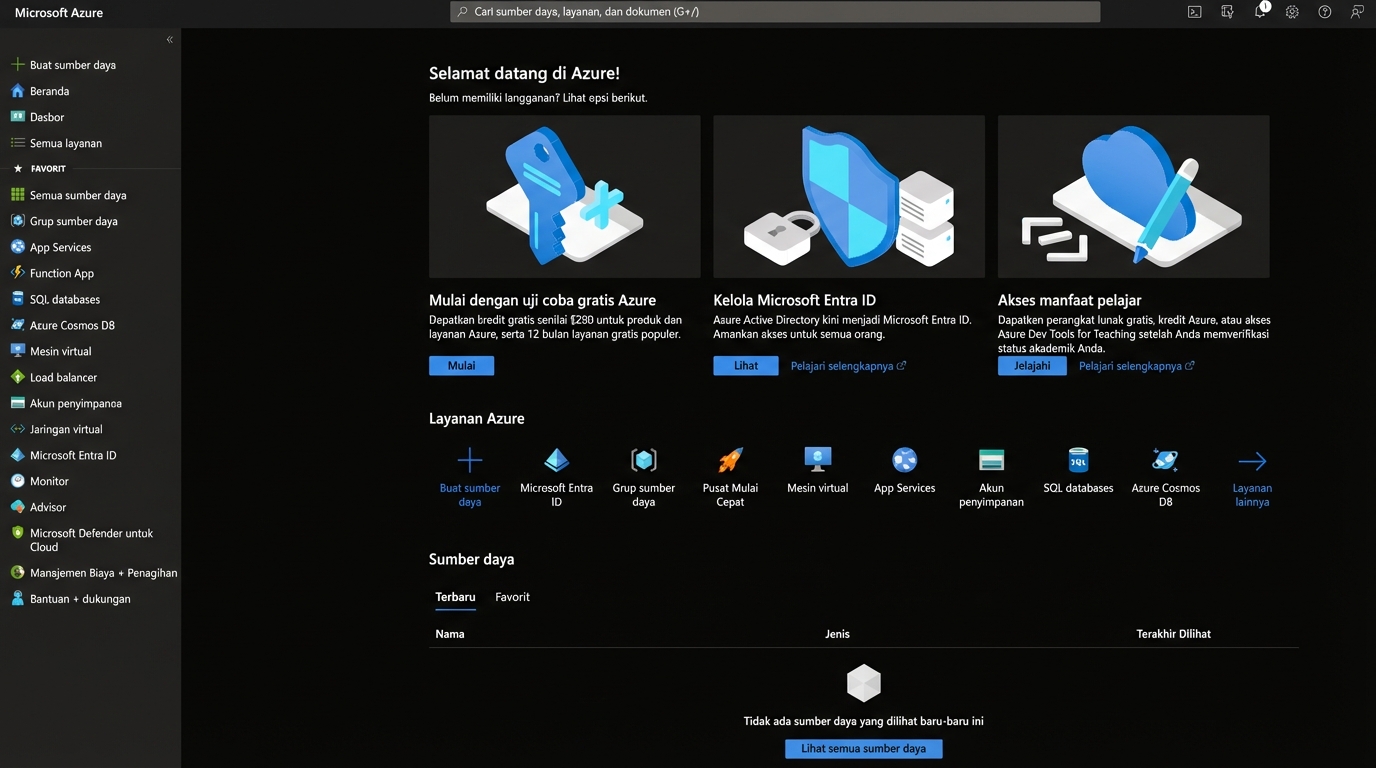The height and width of the screenshot is (768, 1376).
Task: Click the Pusat Mulai Cepat rocket icon
Action: 731,460
